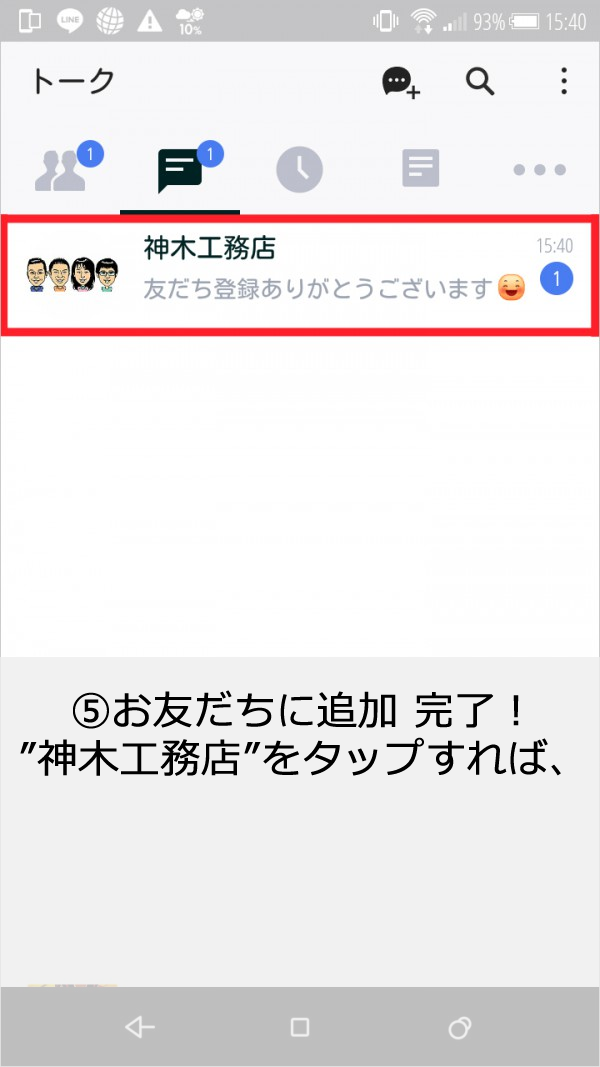The image size is (600, 1067).
Task: Switch to the Friends tab
Action: click(x=60, y=169)
